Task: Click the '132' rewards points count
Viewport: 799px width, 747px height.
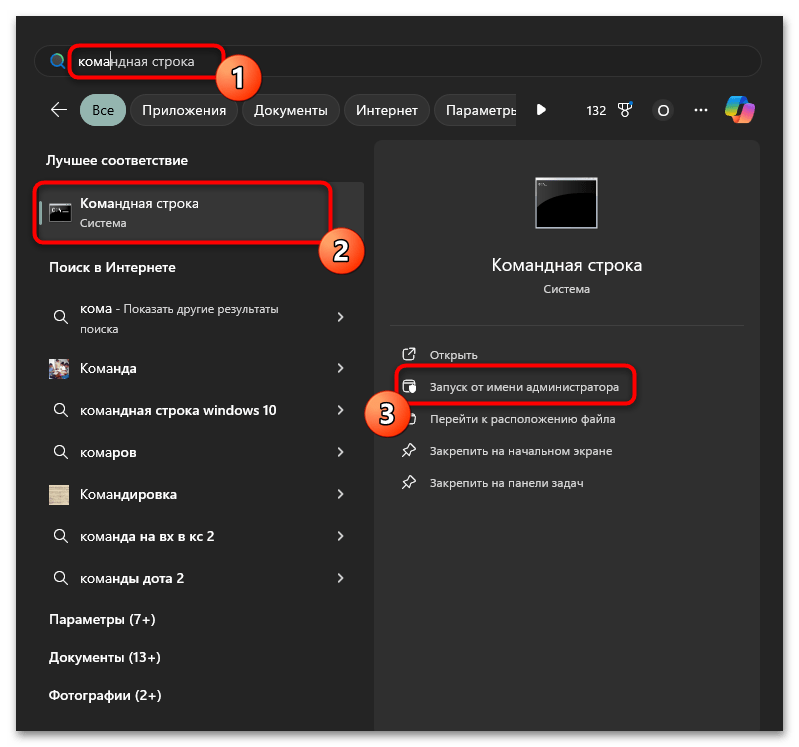Action: 596,110
